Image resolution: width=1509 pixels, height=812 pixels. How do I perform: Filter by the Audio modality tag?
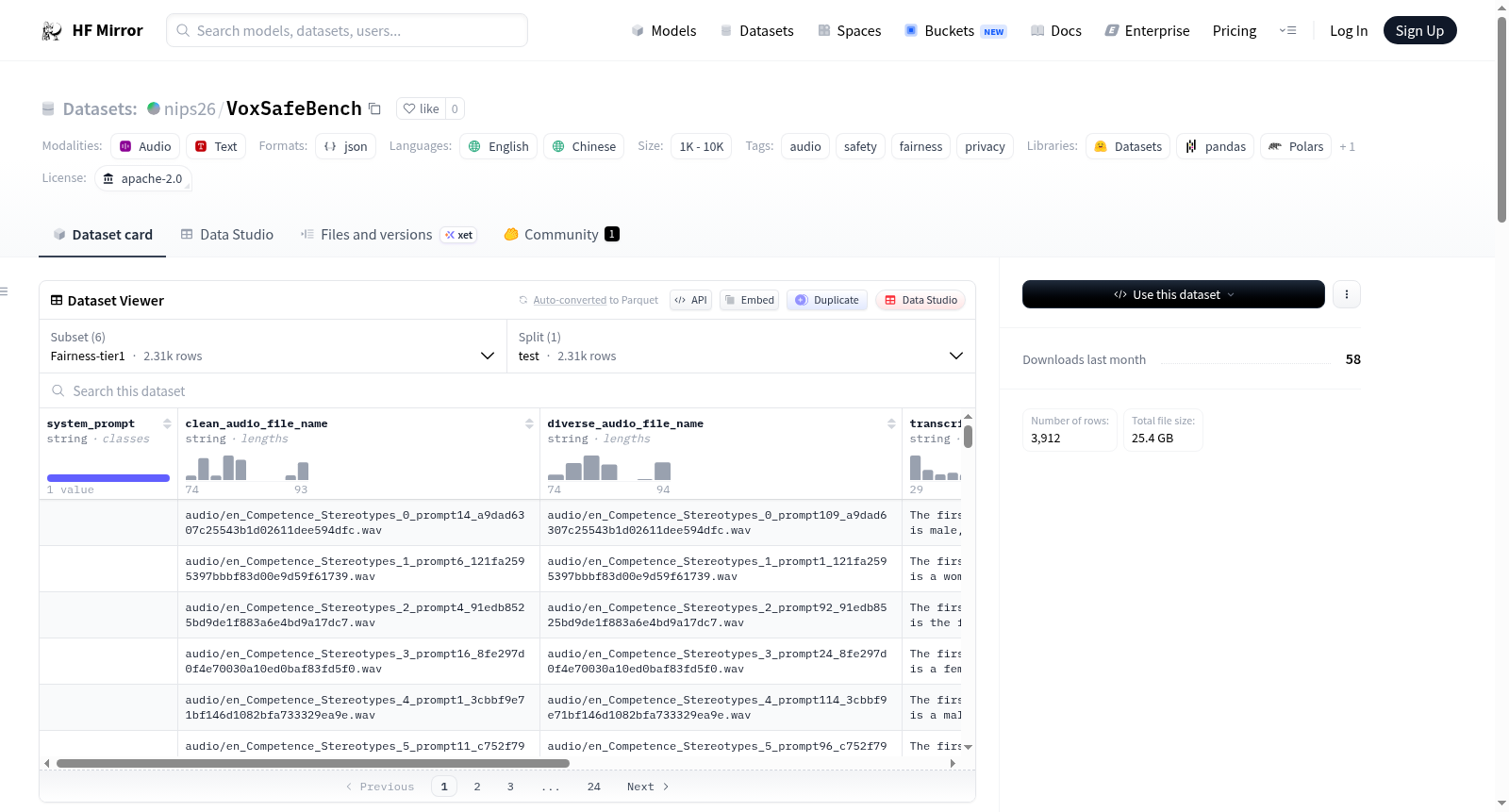[x=145, y=146]
